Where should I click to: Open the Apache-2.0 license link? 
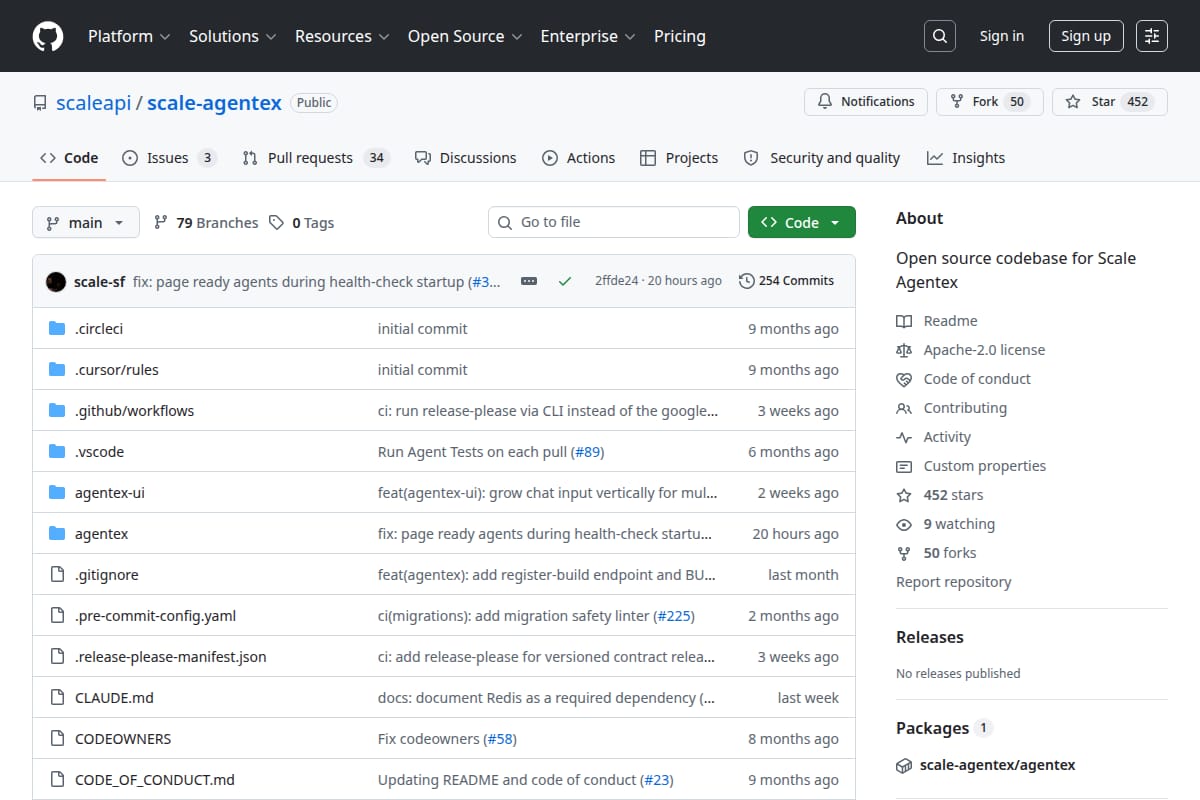tap(971, 350)
